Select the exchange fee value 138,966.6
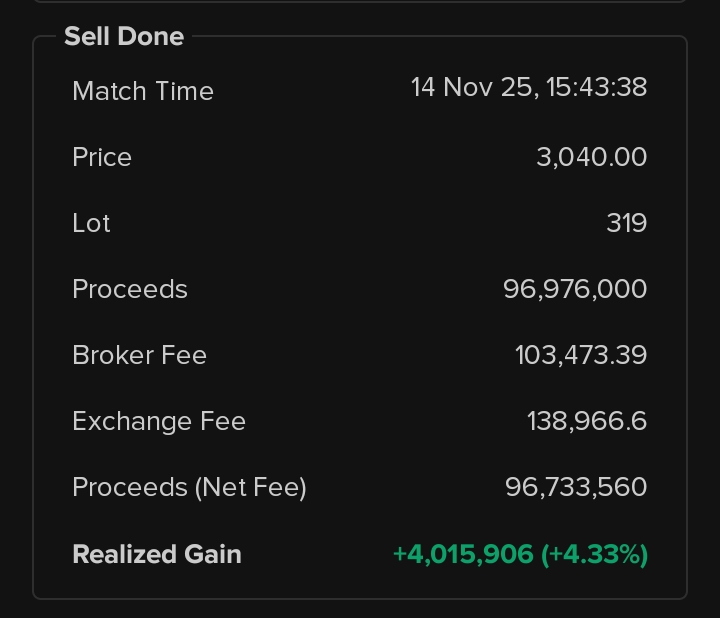720x618 pixels. tap(587, 421)
